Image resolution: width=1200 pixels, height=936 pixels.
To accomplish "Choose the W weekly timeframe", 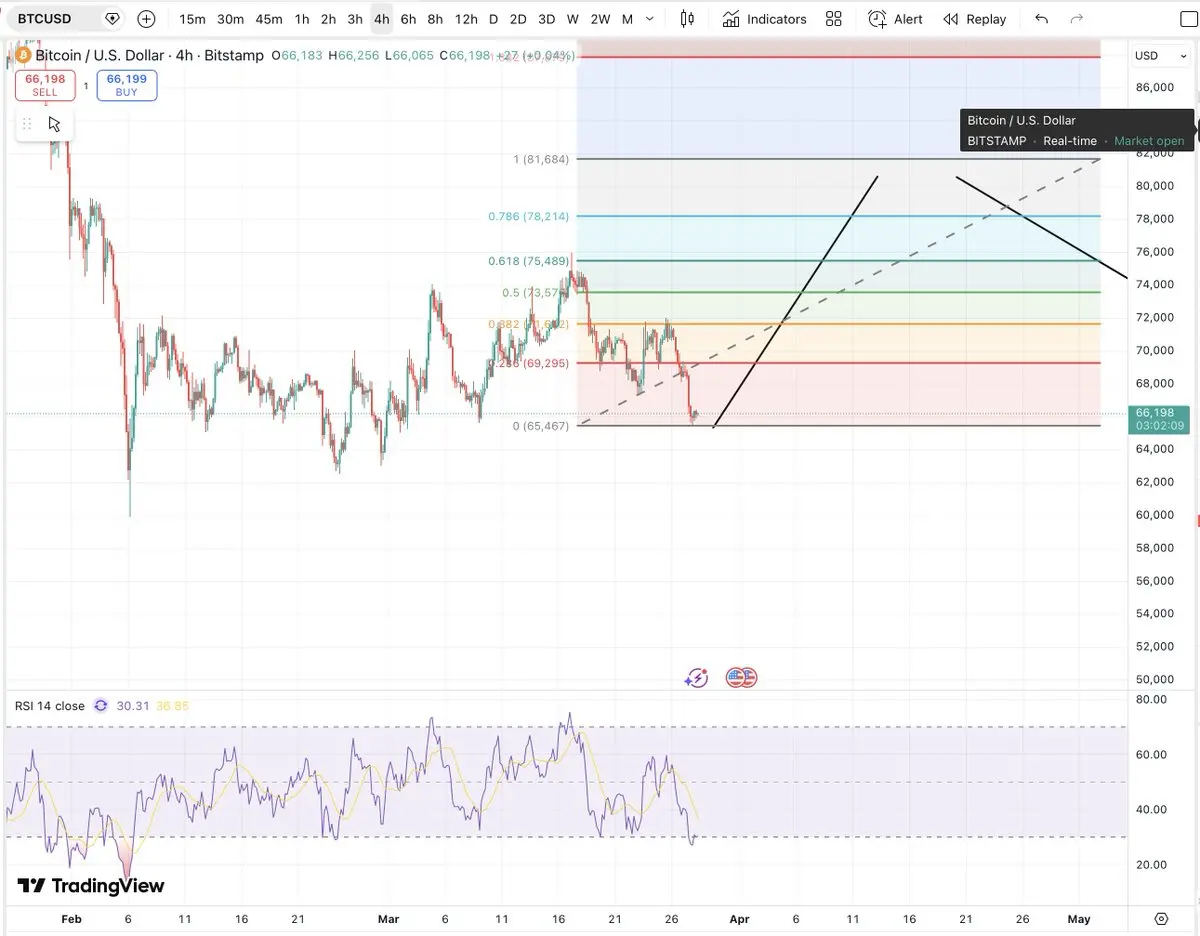I will [572, 19].
